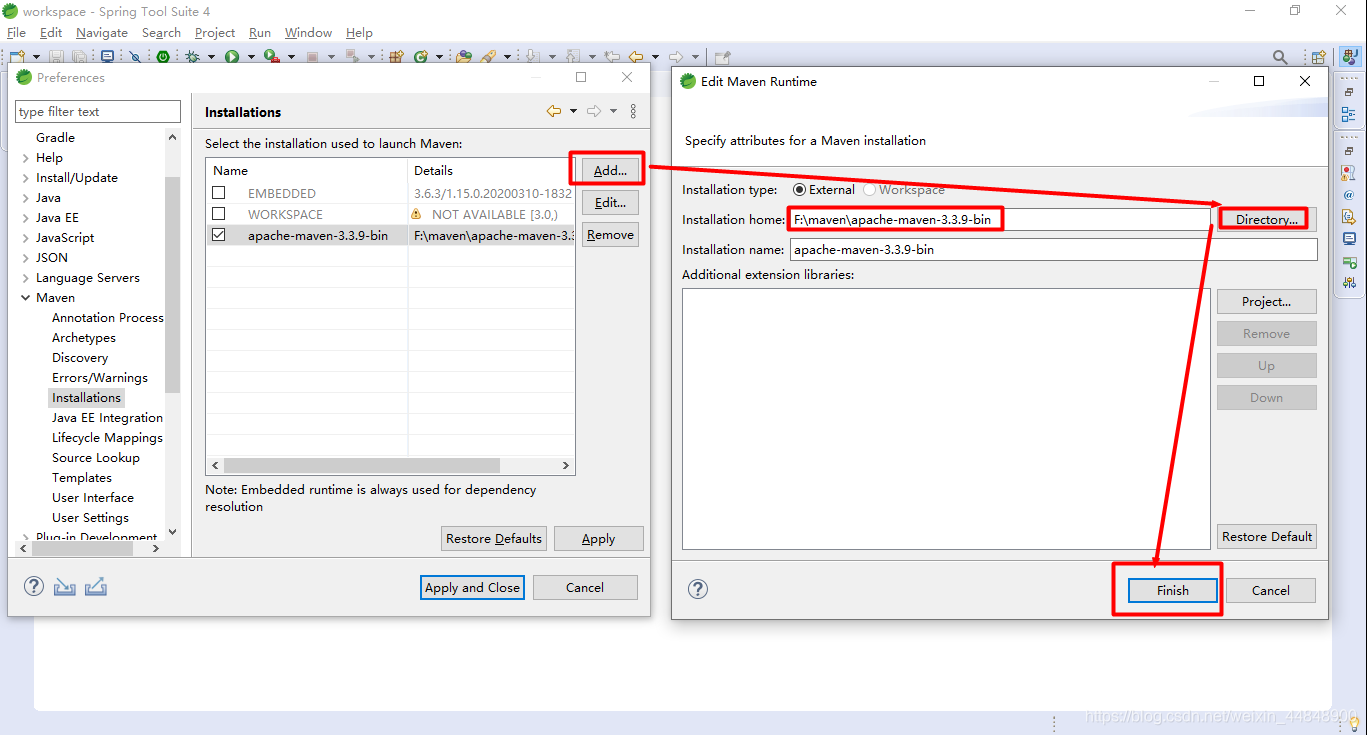Click the Installation name text field
This screenshot has height=735, width=1367.
pyautogui.click(x=1054, y=250)
